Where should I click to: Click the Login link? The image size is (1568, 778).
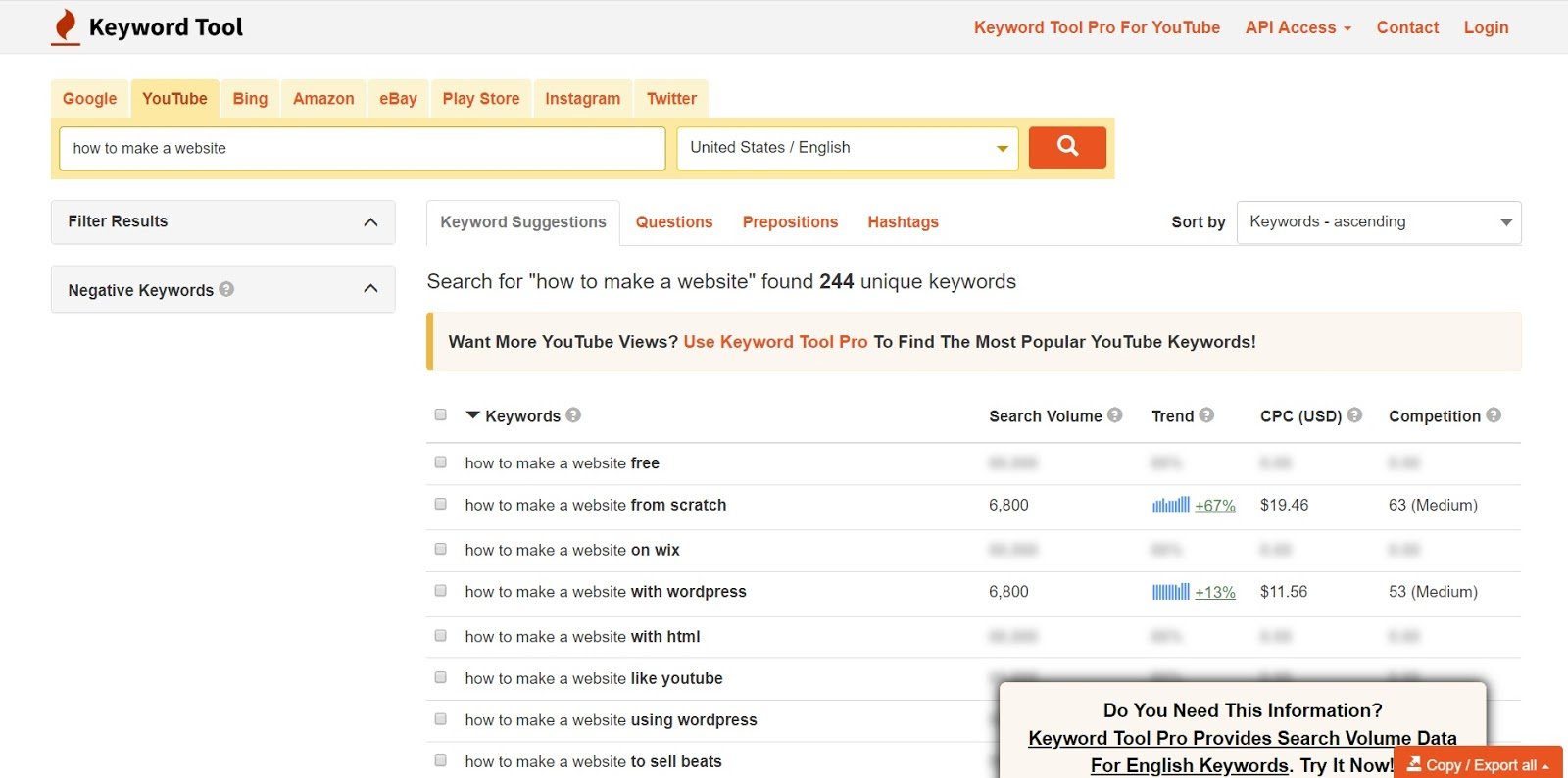(1486, 27)
